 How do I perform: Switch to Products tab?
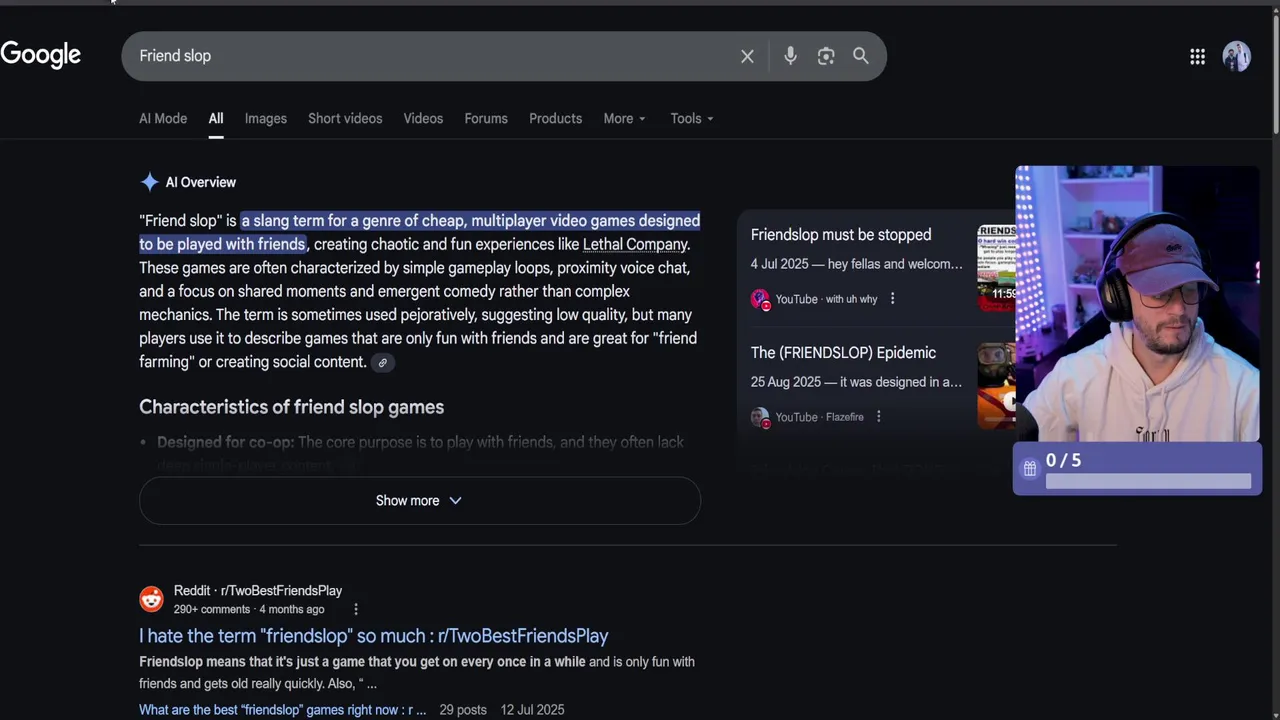[x=555, y=118]
